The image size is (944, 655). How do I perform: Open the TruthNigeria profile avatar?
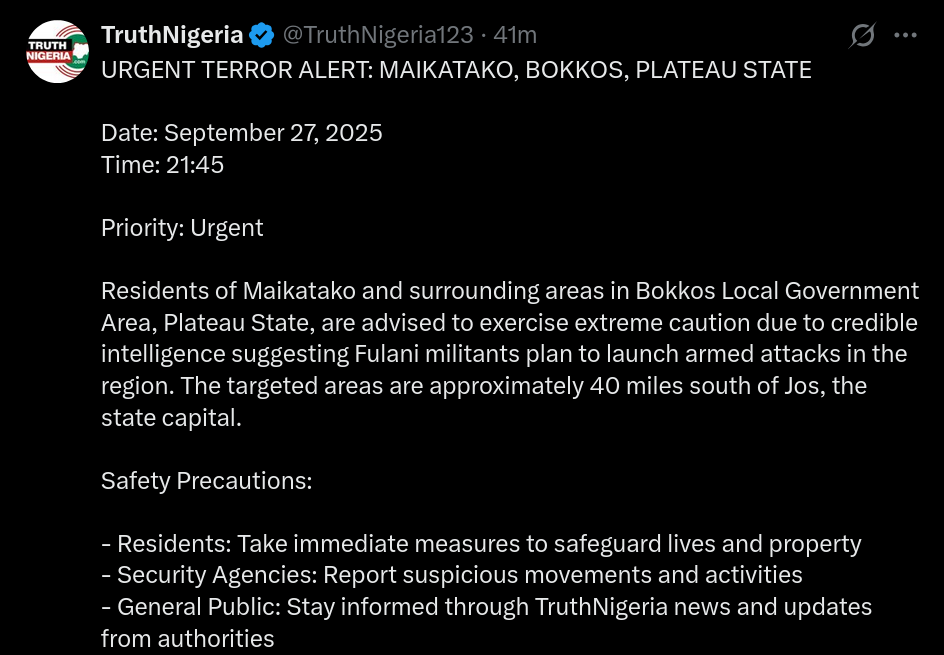coord(58,52)
